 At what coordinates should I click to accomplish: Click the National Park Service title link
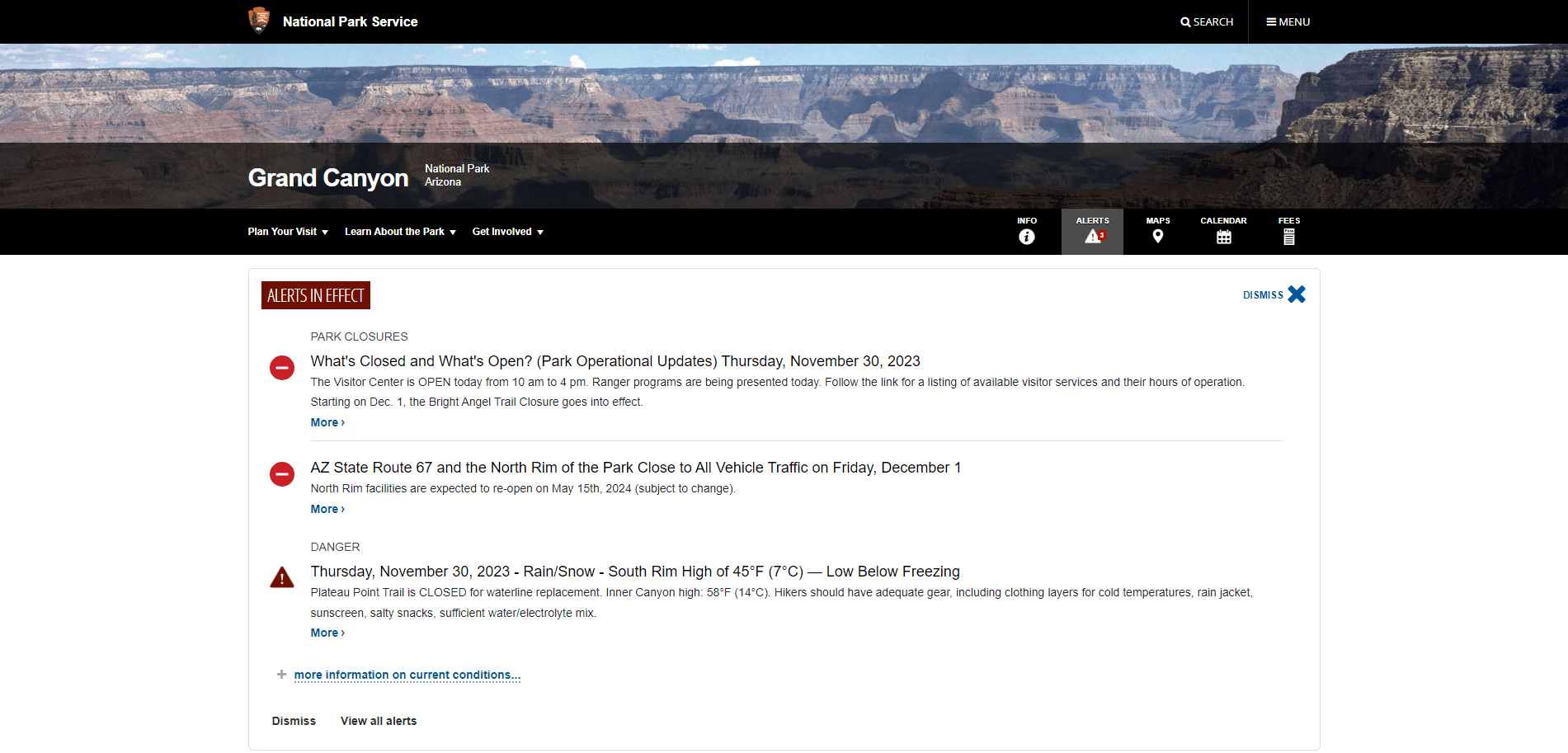tap(350, 21)
